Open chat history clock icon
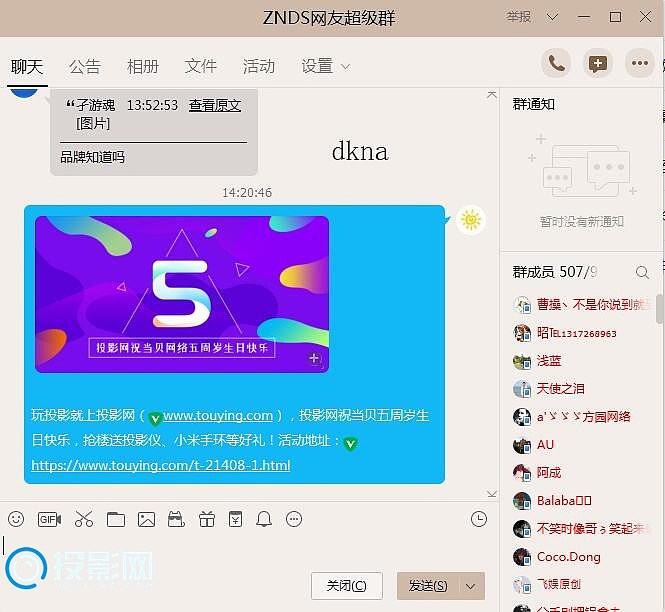 pos(479,519)
